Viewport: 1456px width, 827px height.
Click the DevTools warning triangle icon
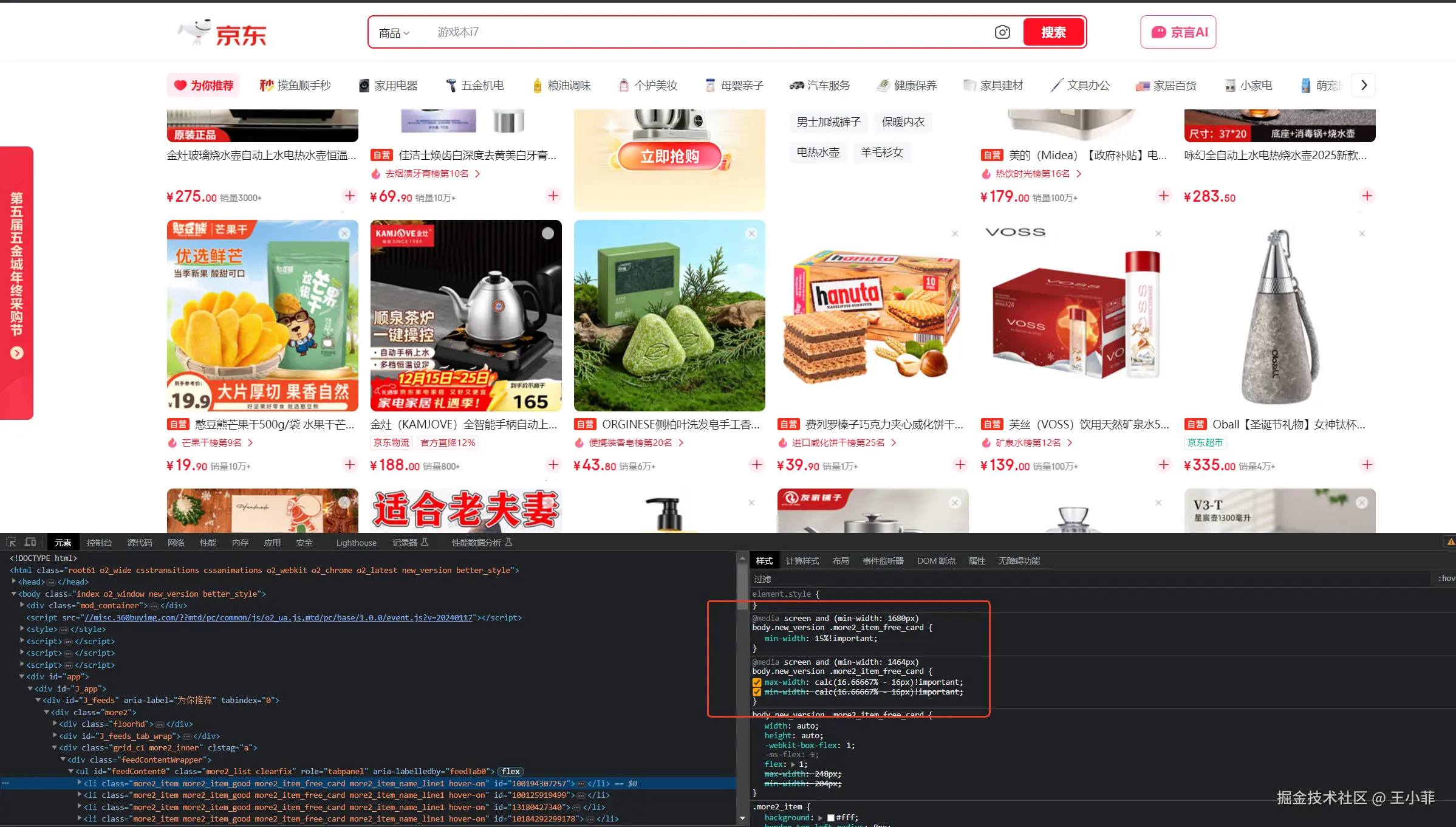[x=1451, y=542]
